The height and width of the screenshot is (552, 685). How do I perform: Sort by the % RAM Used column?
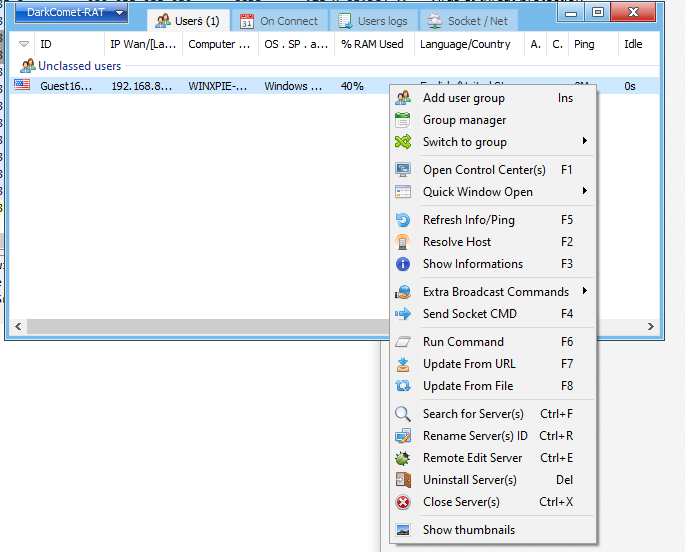pyautogui.click(x=372, y=45)
